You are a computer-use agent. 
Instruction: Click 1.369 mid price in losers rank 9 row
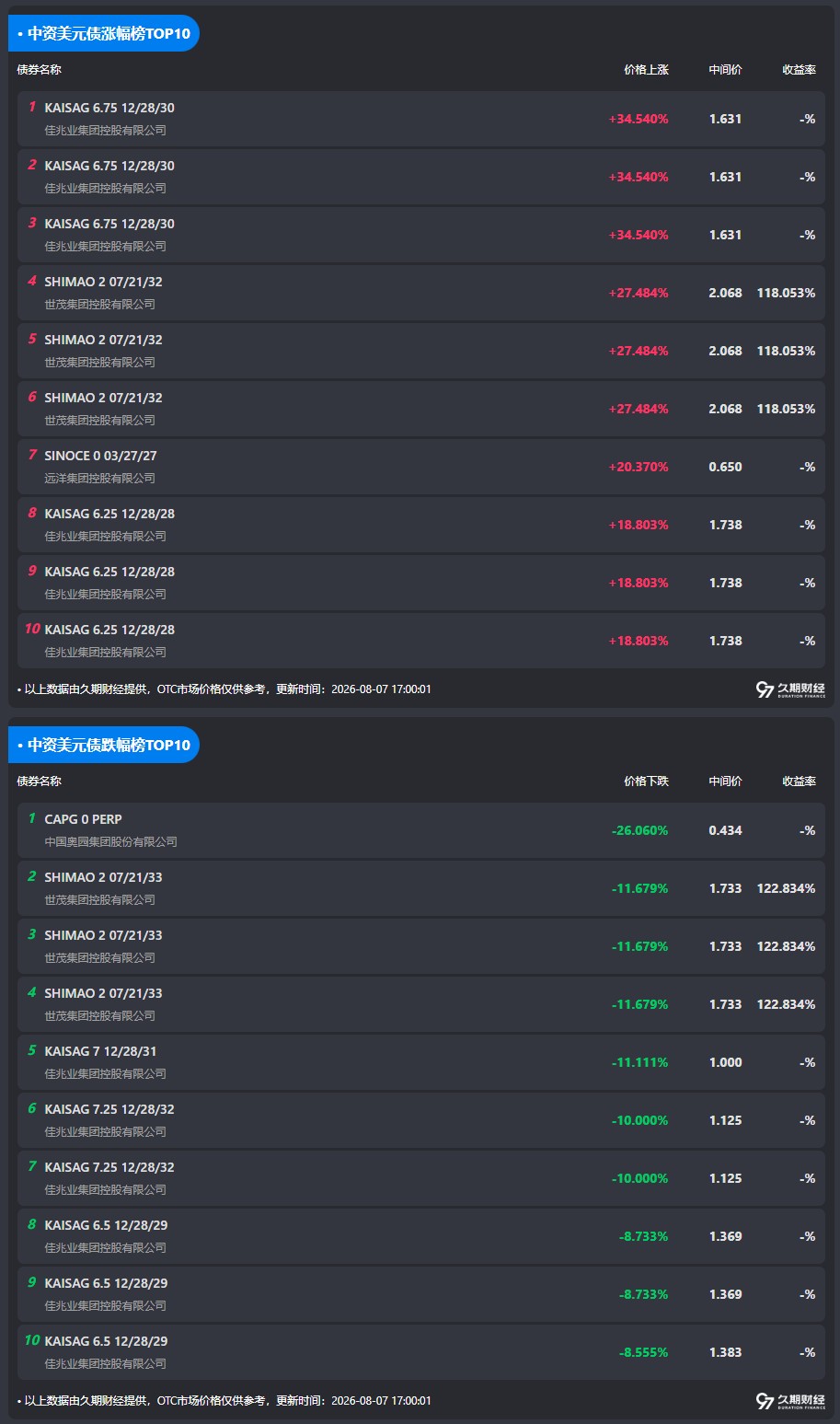[x=725, y=1294]
